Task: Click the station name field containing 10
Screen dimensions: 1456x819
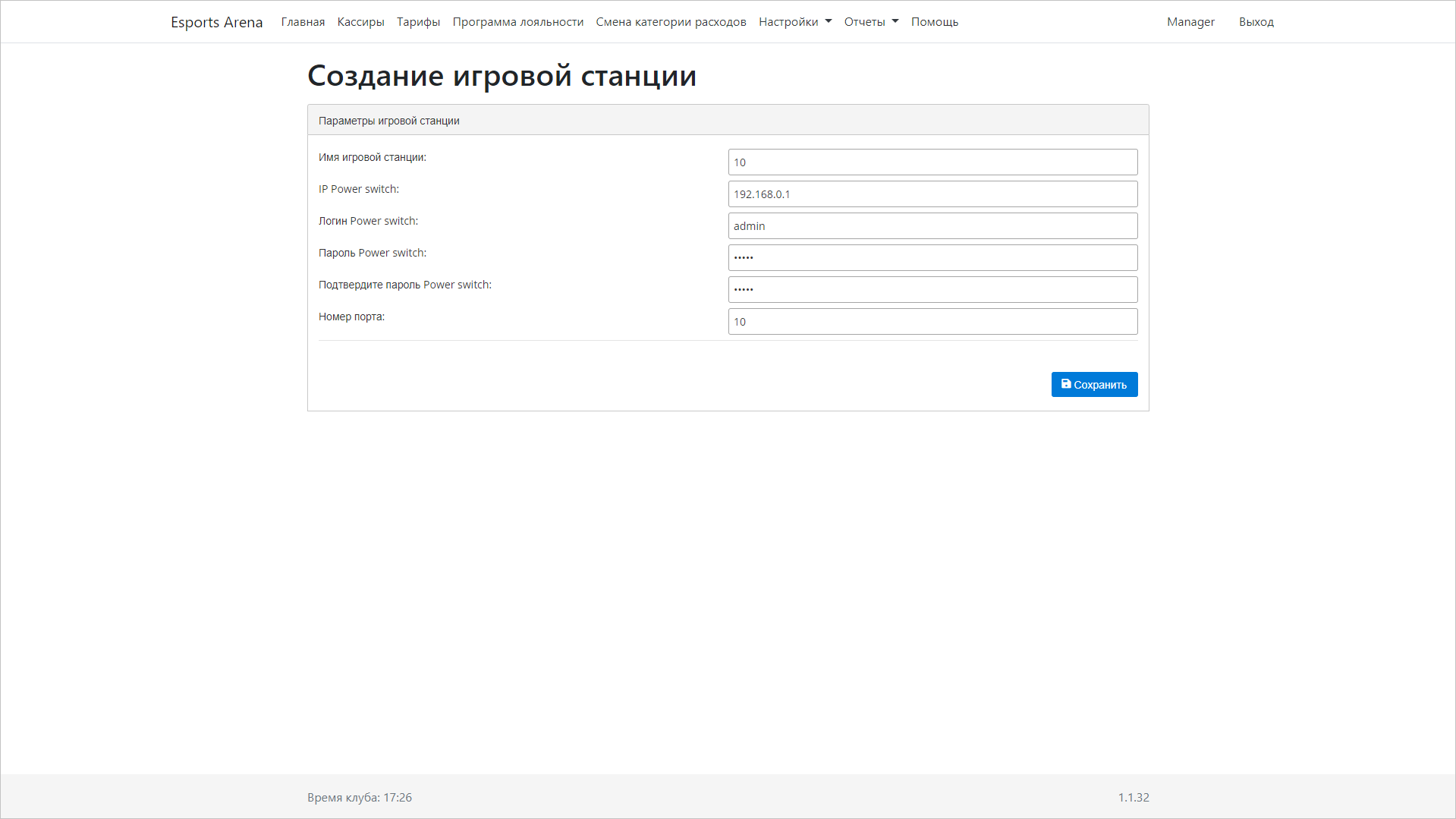Action: pos(932,162)
